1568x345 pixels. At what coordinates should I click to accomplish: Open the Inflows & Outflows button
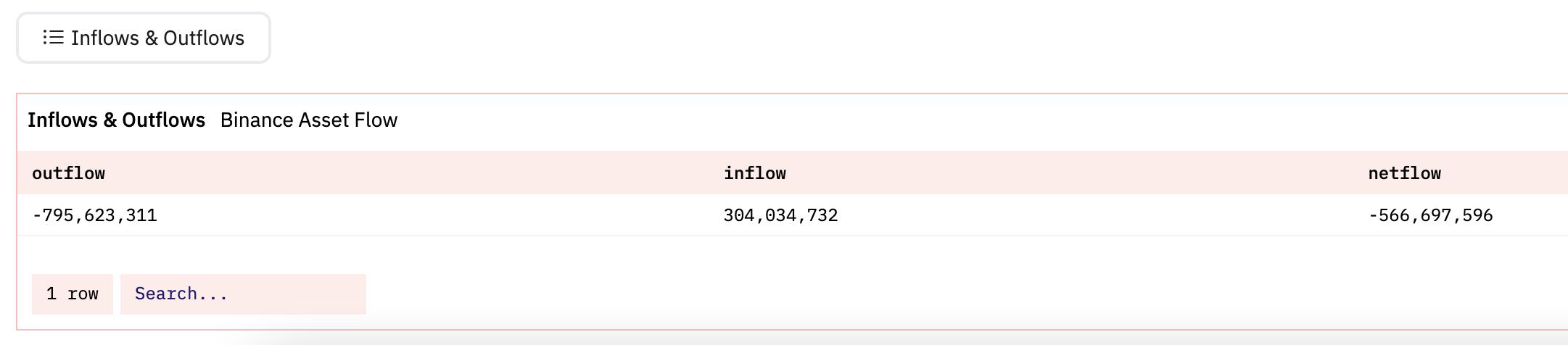coord(144,38)
